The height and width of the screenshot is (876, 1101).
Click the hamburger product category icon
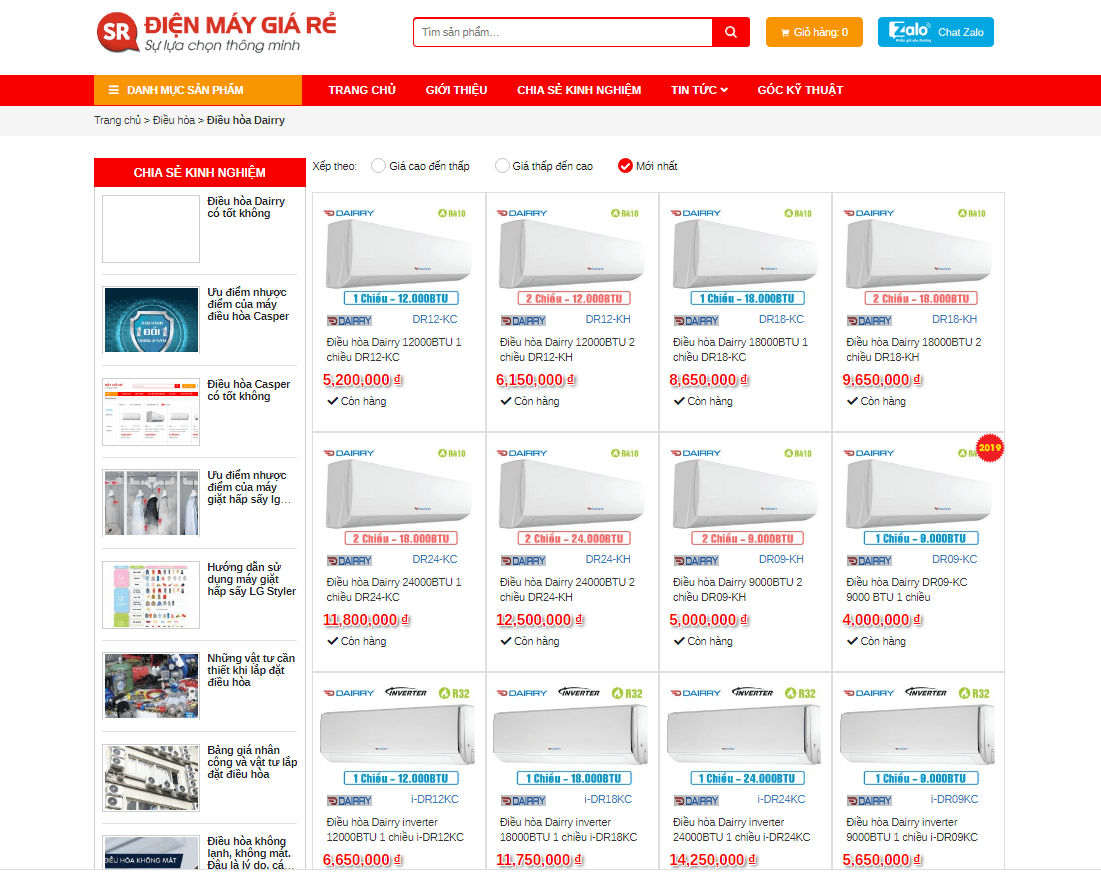pyautogui.click(x=114, y=90)
